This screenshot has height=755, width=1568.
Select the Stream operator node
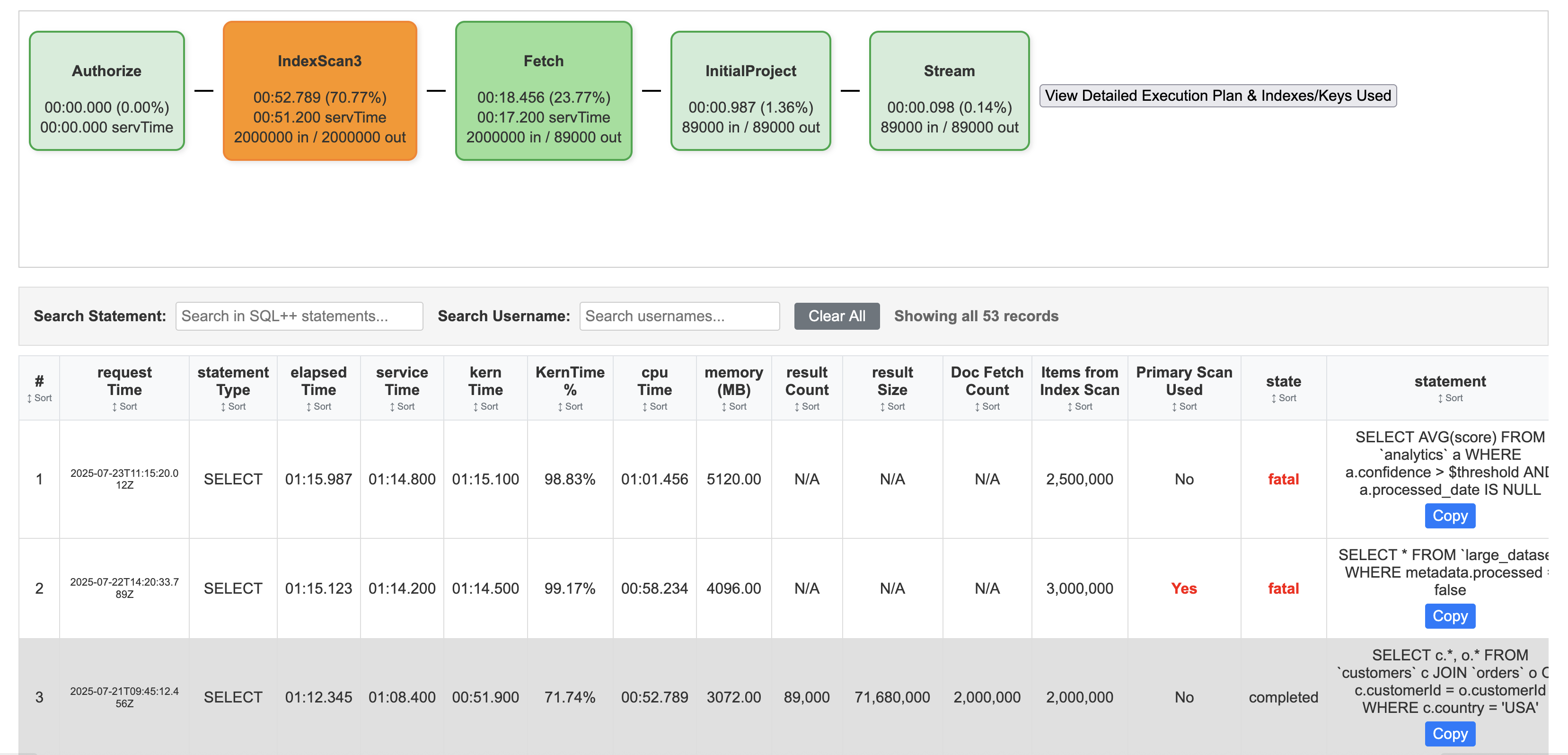(948, 91)
